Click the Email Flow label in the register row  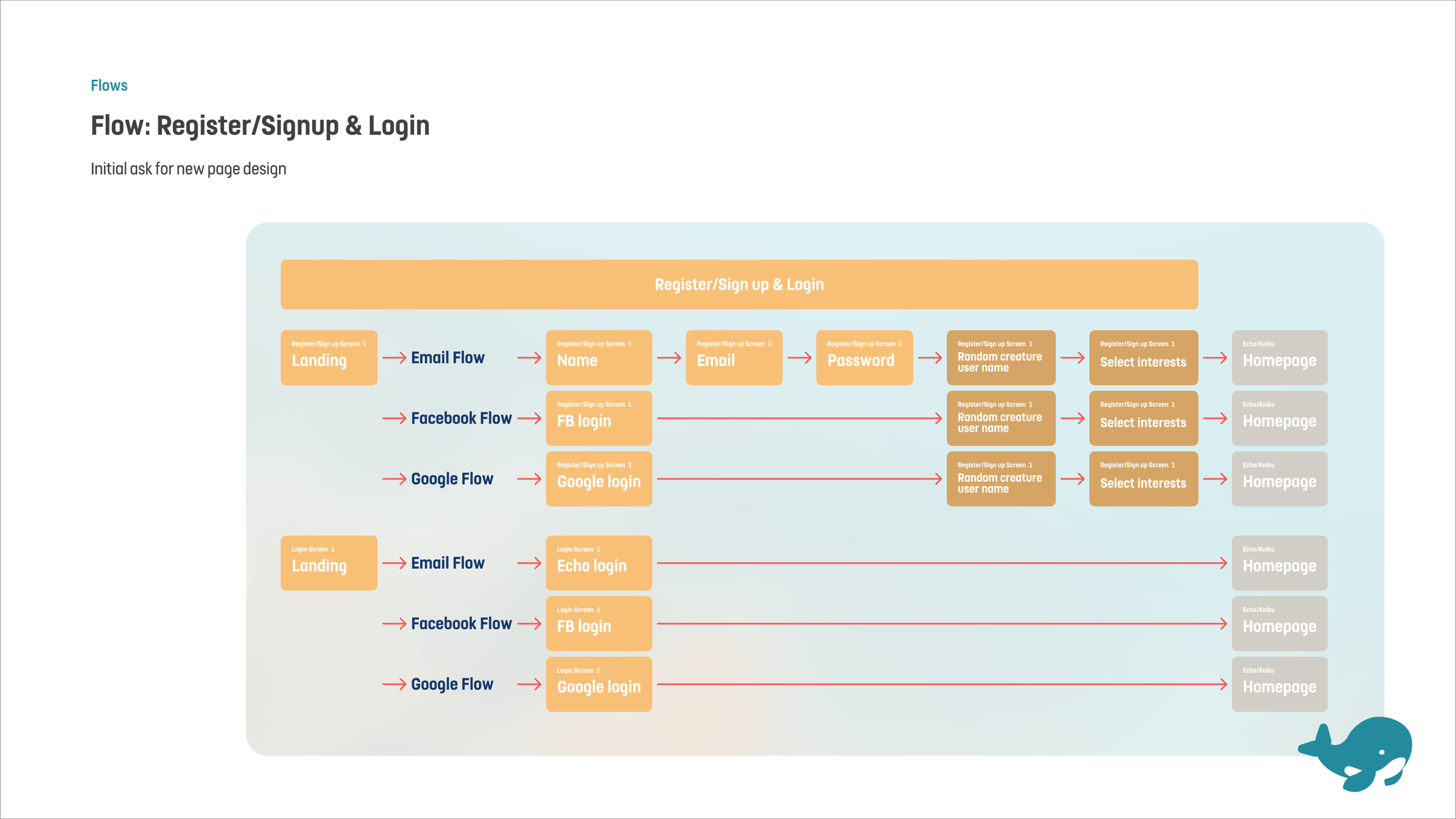point(447,358)
